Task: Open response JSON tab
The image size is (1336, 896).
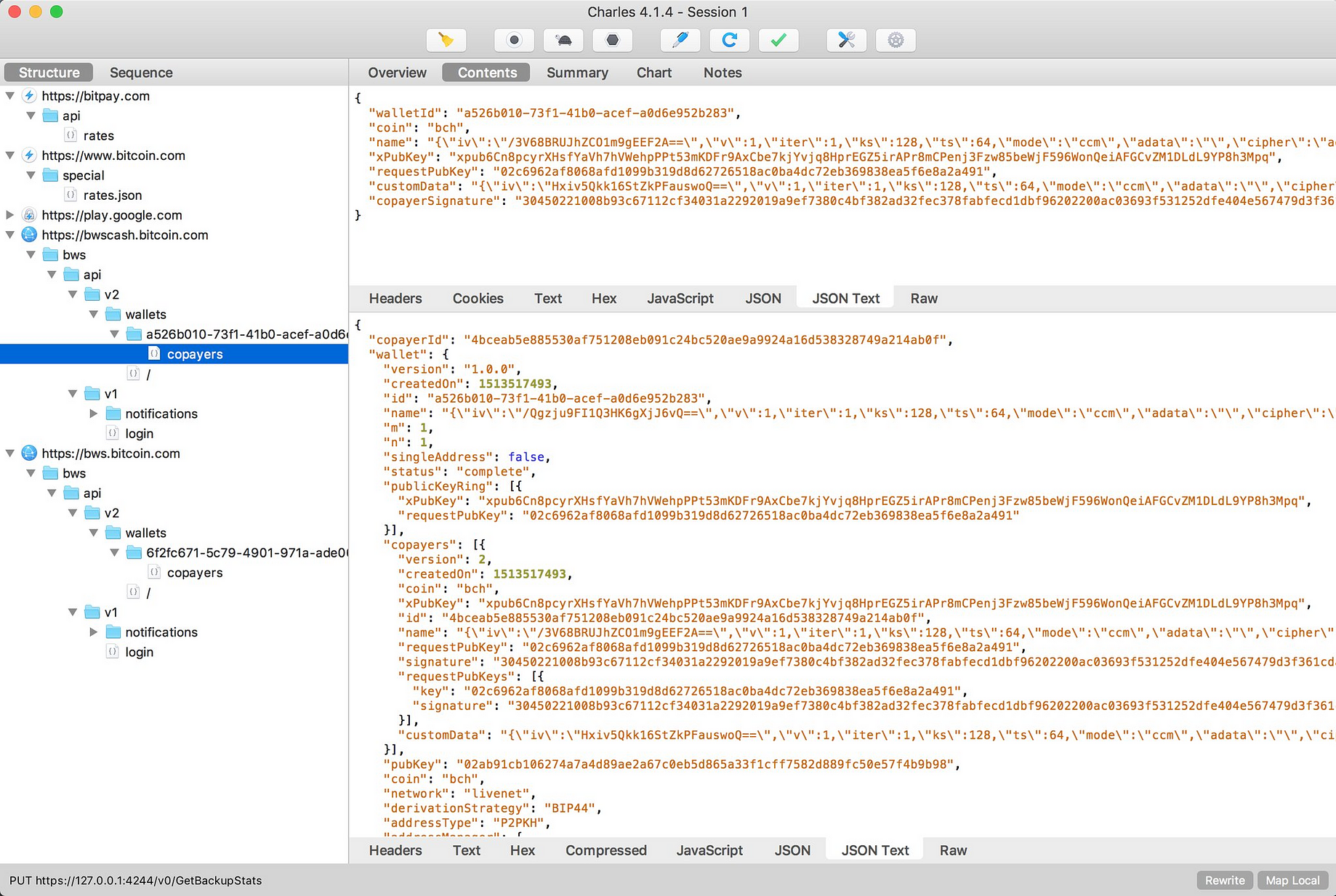Action: [792, 850]
